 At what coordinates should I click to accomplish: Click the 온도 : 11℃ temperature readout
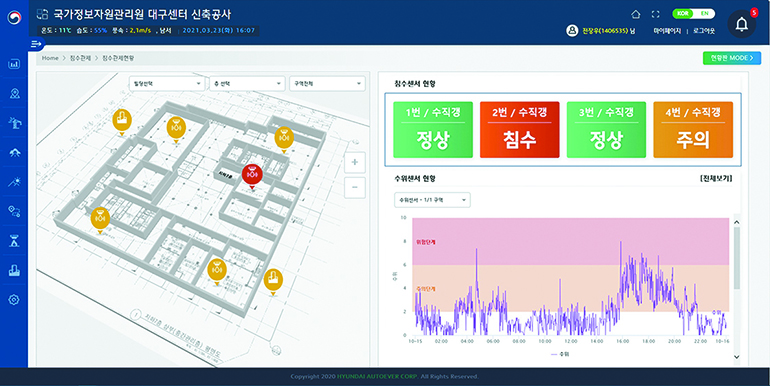(x=56, y=30)
